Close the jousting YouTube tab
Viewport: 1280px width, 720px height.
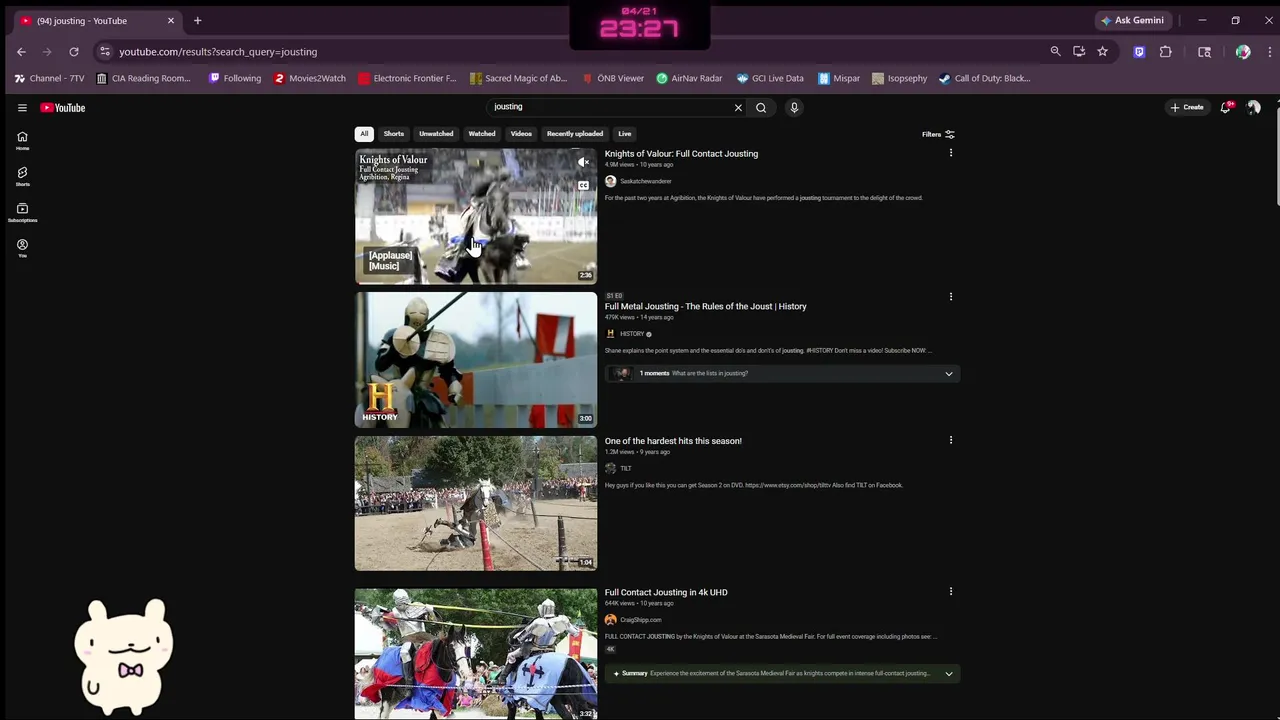[x=171, y=20]
